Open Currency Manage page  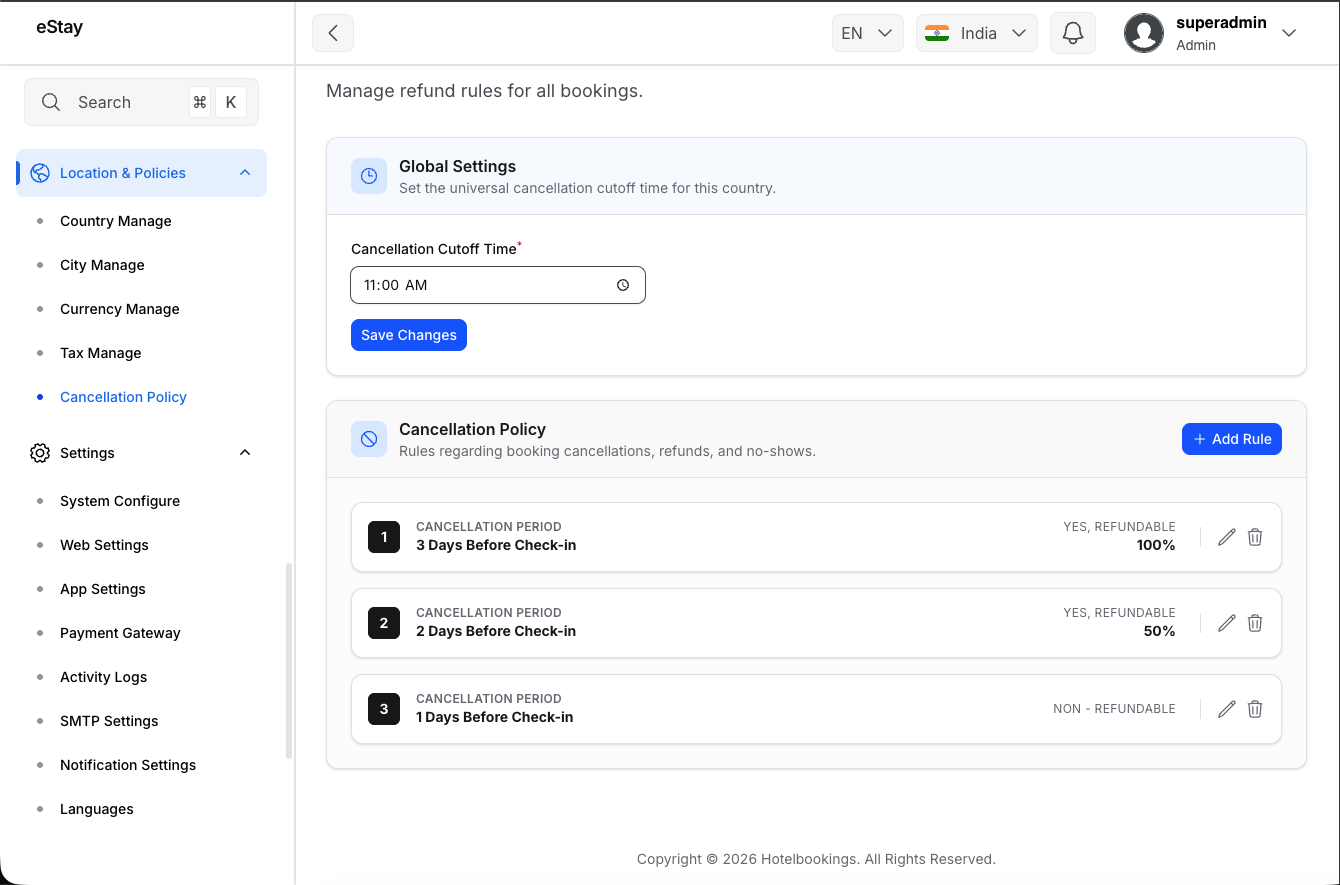click(x=120, y=309)
